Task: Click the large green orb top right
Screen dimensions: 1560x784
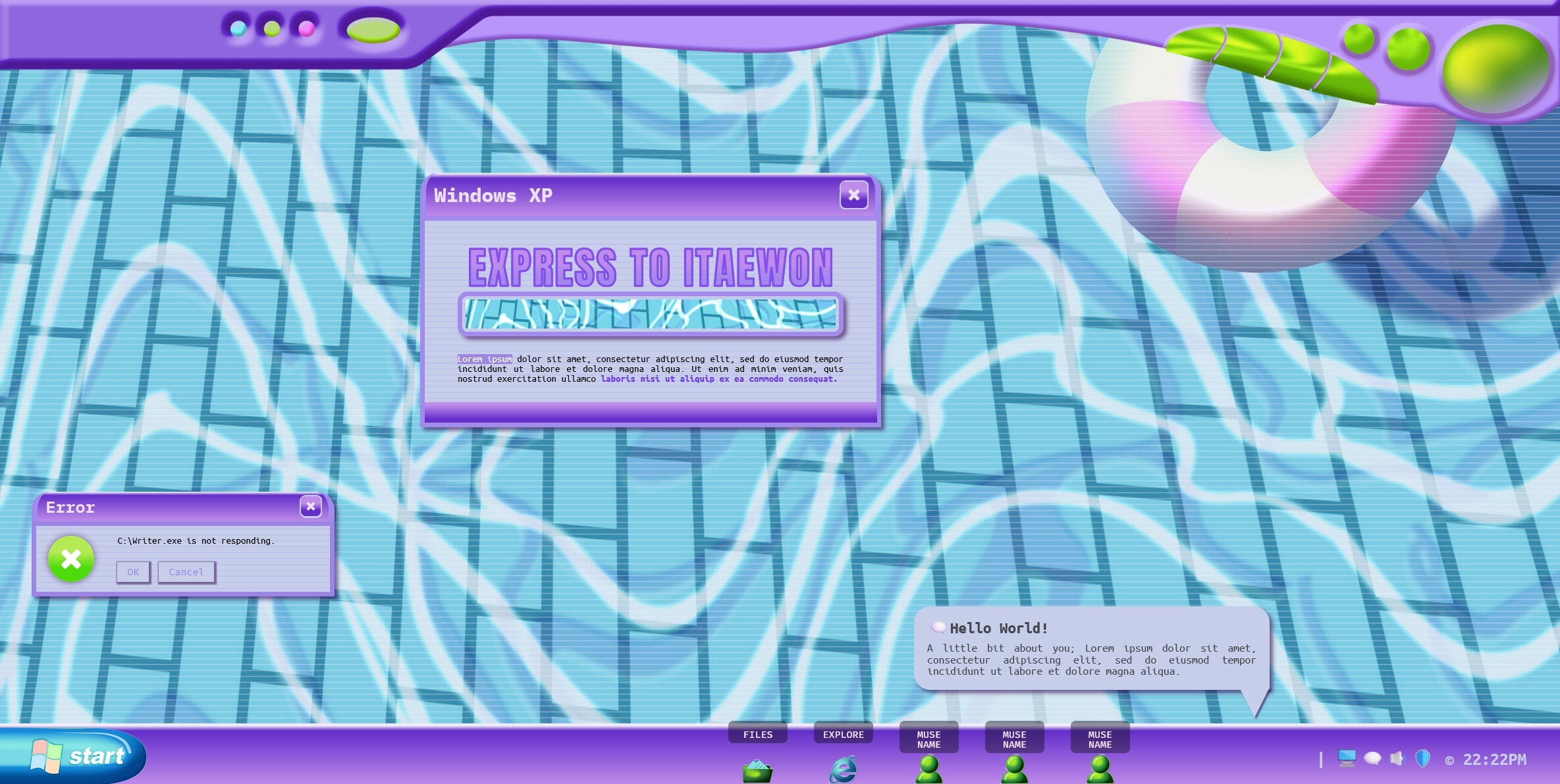Action: click(1495, 68)
